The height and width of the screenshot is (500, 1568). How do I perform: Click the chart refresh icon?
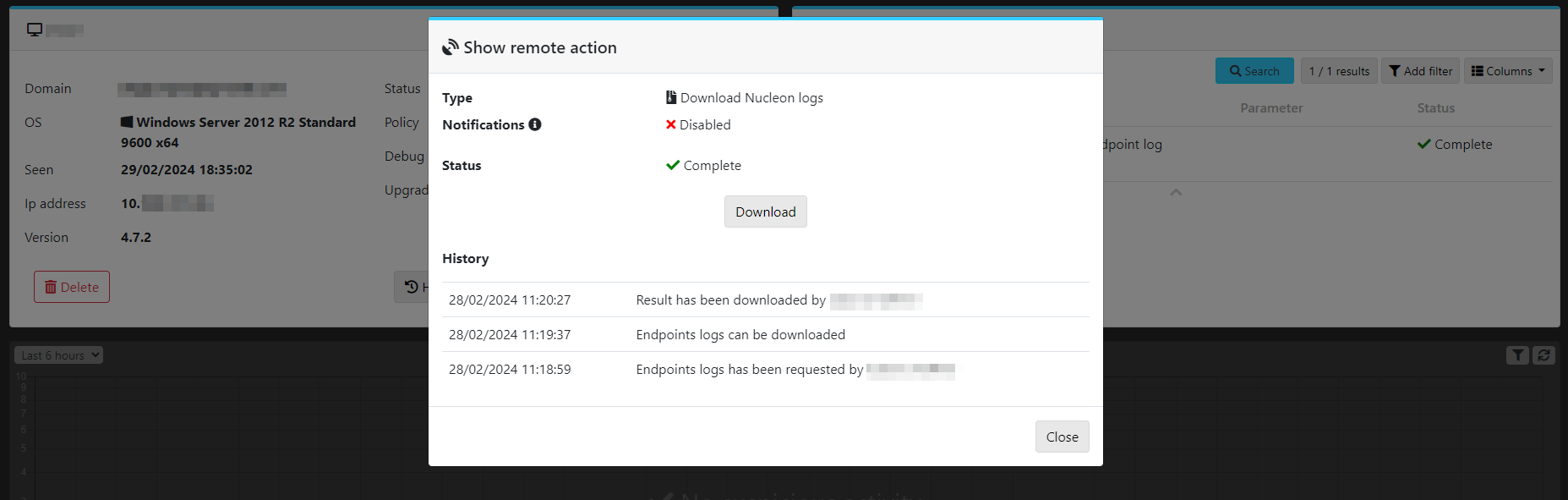[x=1543, y=355]
